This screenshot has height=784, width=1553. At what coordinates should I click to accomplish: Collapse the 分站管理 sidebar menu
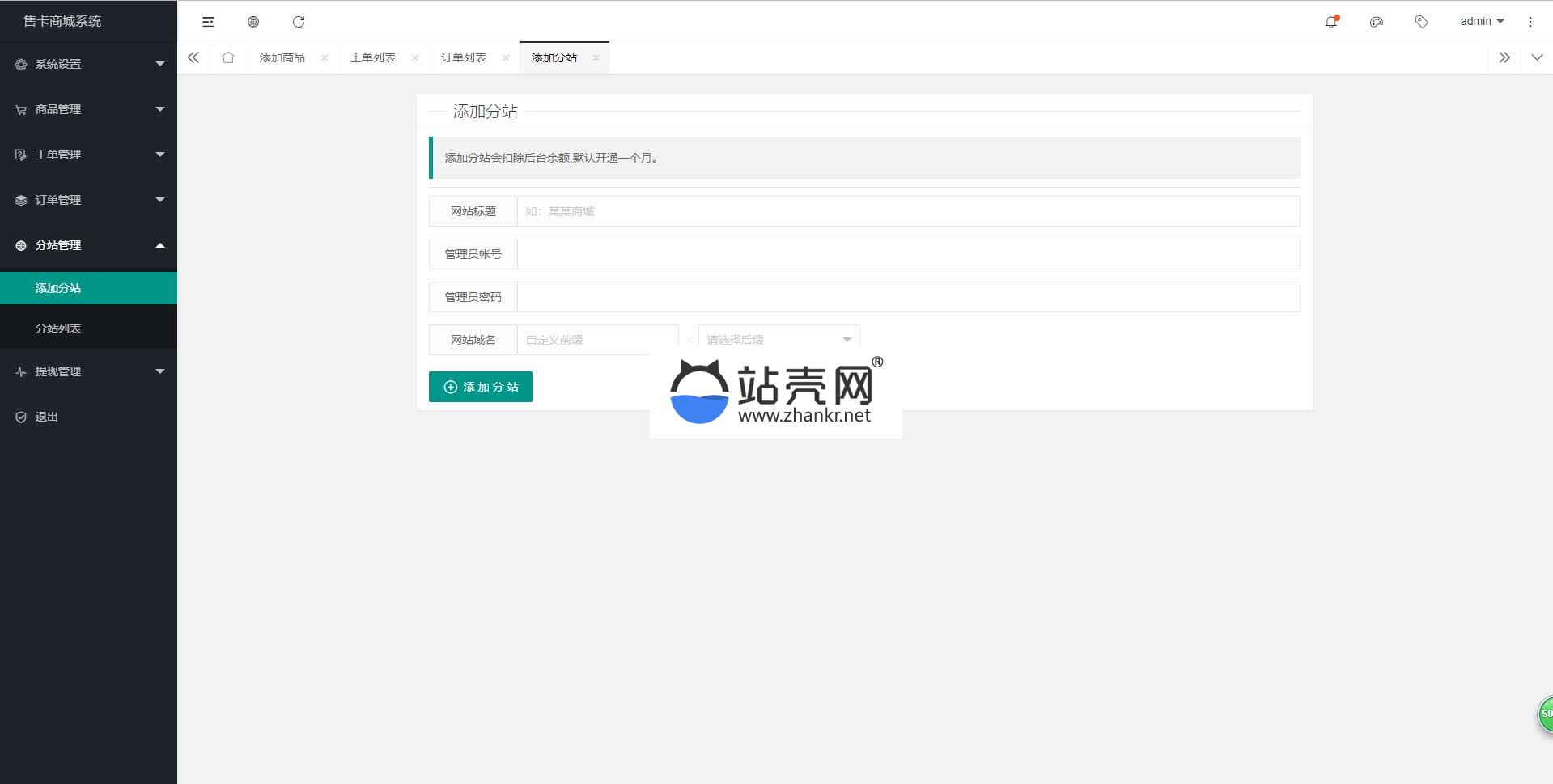(x=88, y=245)
